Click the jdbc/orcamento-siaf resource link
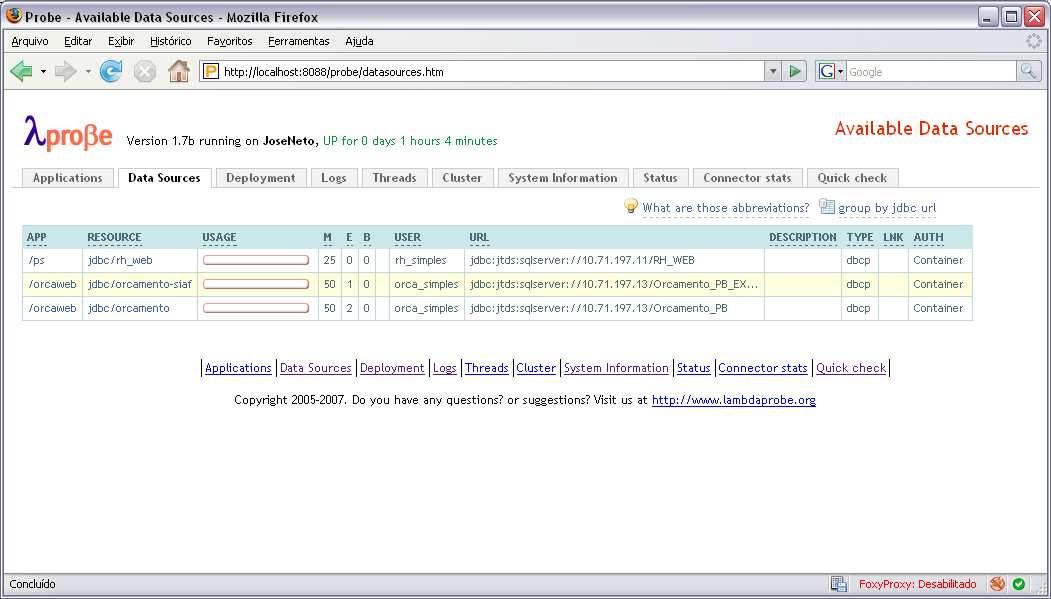Viewport: 1051px width, 599px height. (139, 284)
